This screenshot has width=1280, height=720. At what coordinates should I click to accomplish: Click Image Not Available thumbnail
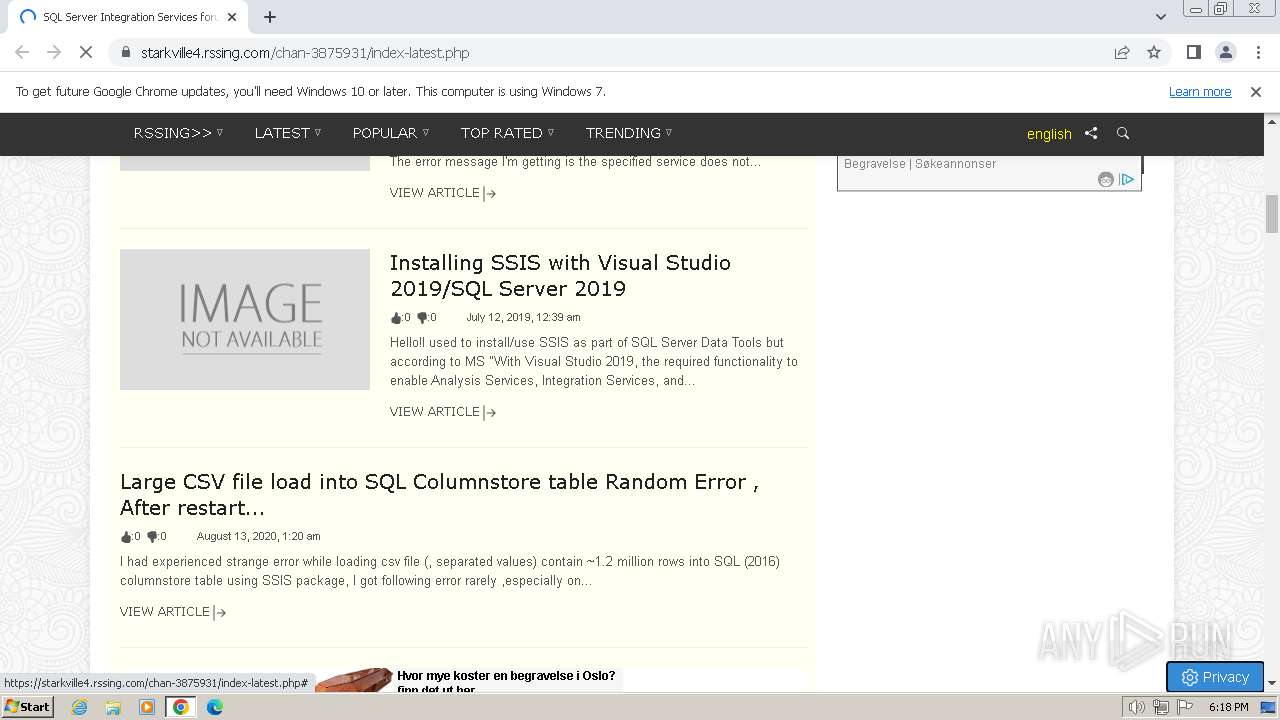tap(245, 319)
